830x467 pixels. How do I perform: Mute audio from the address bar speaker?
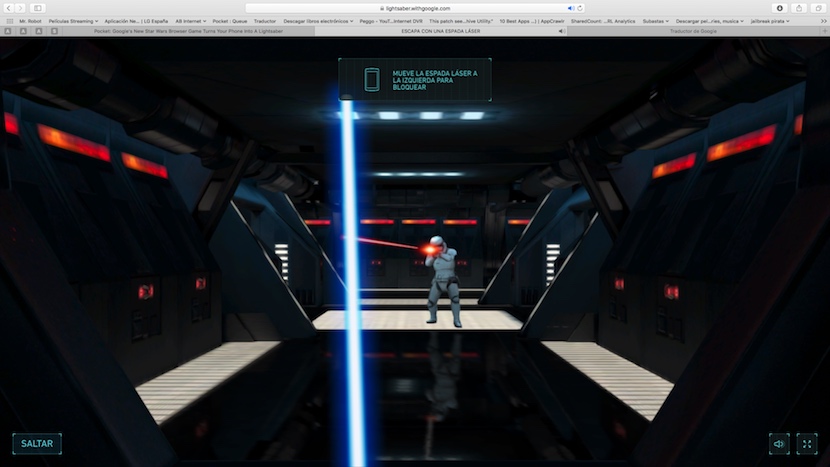[571, 8]
